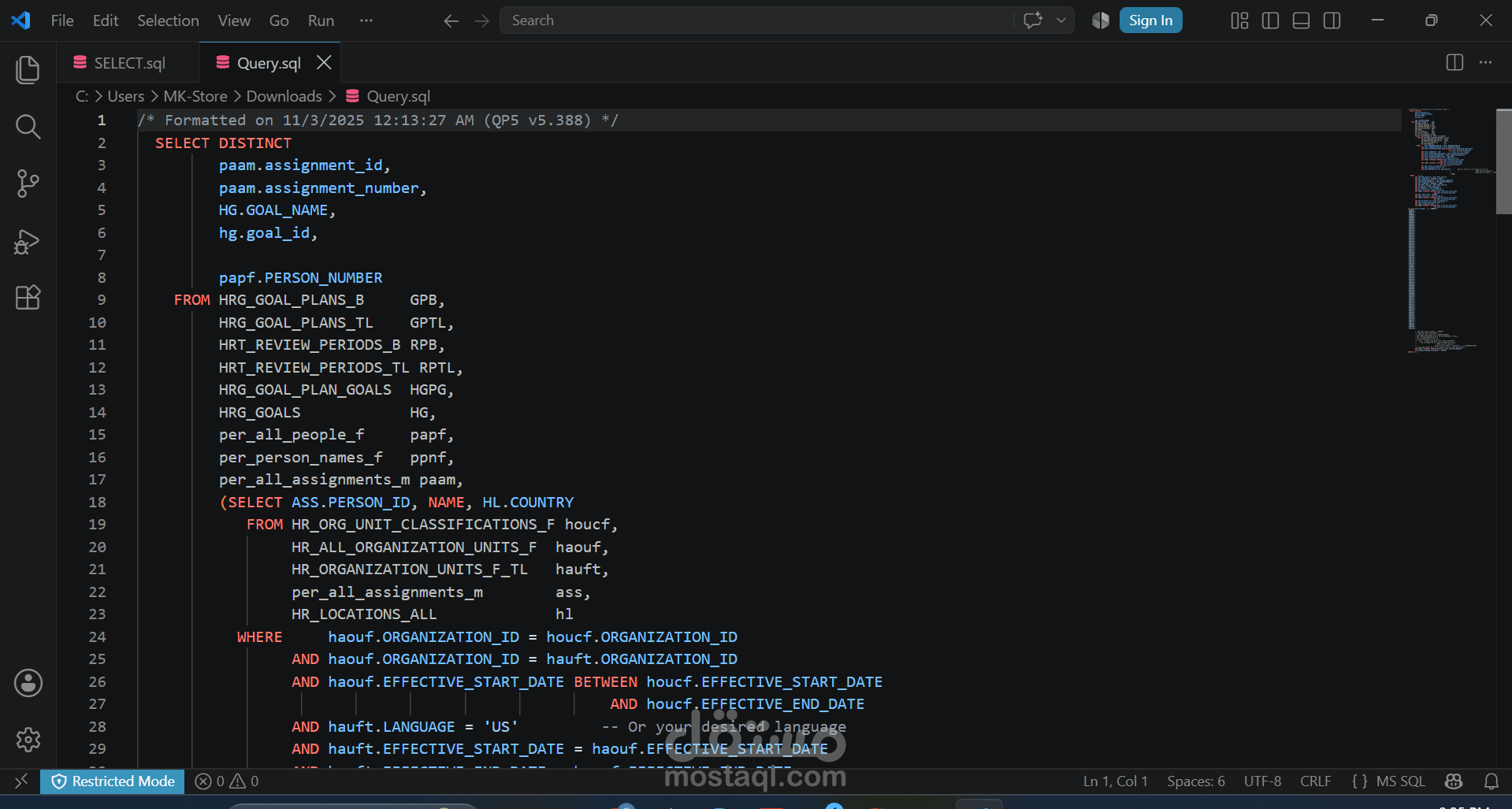The image size is (1512, 809).
Task: Click the WHERE keyword on line 24
Action: [x=259, y=636]
